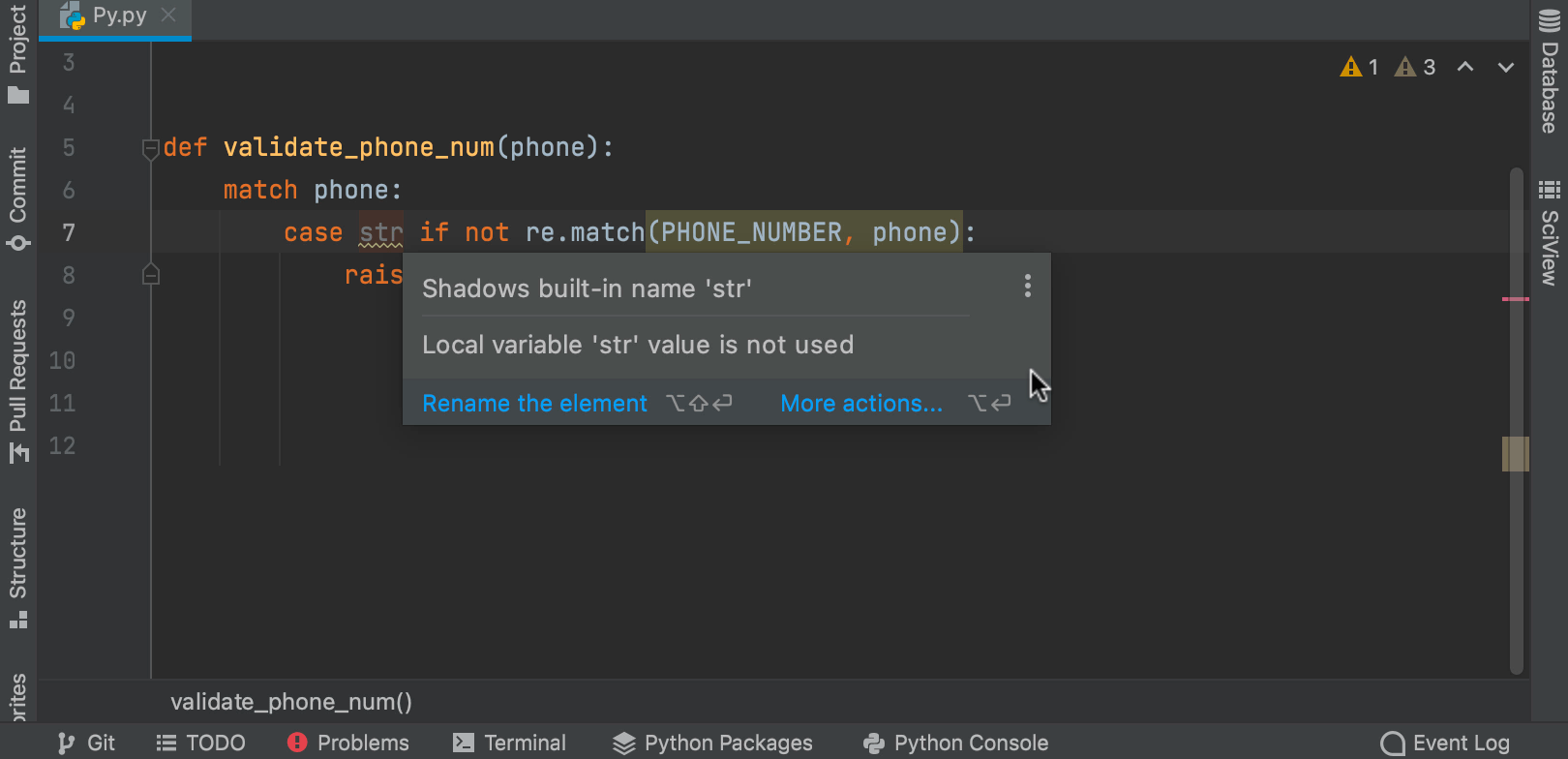This screenshot has height=759, width=1568.
Task: Click the weak warning count indicator
Action: click(1414, 67)
